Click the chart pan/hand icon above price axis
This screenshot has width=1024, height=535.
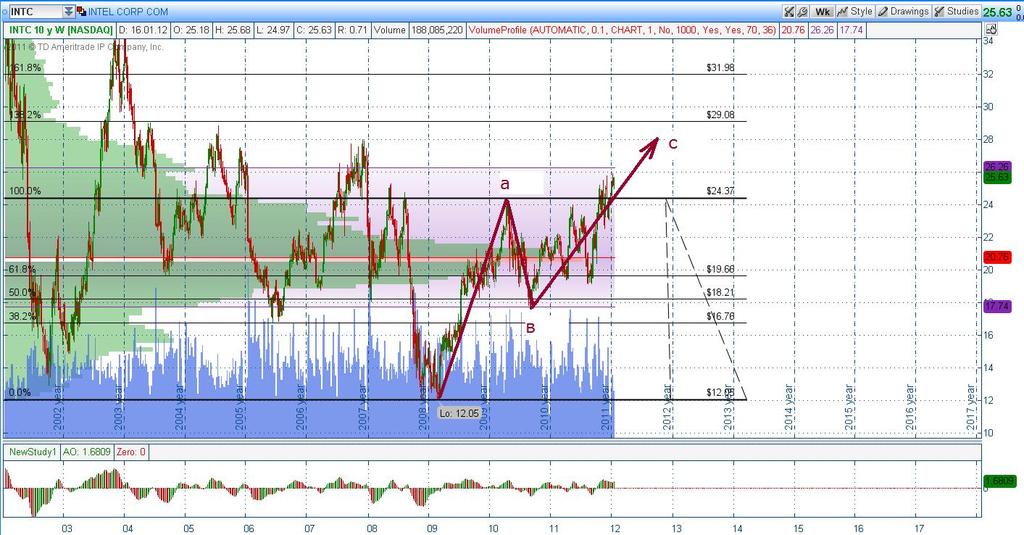[991, 29]
